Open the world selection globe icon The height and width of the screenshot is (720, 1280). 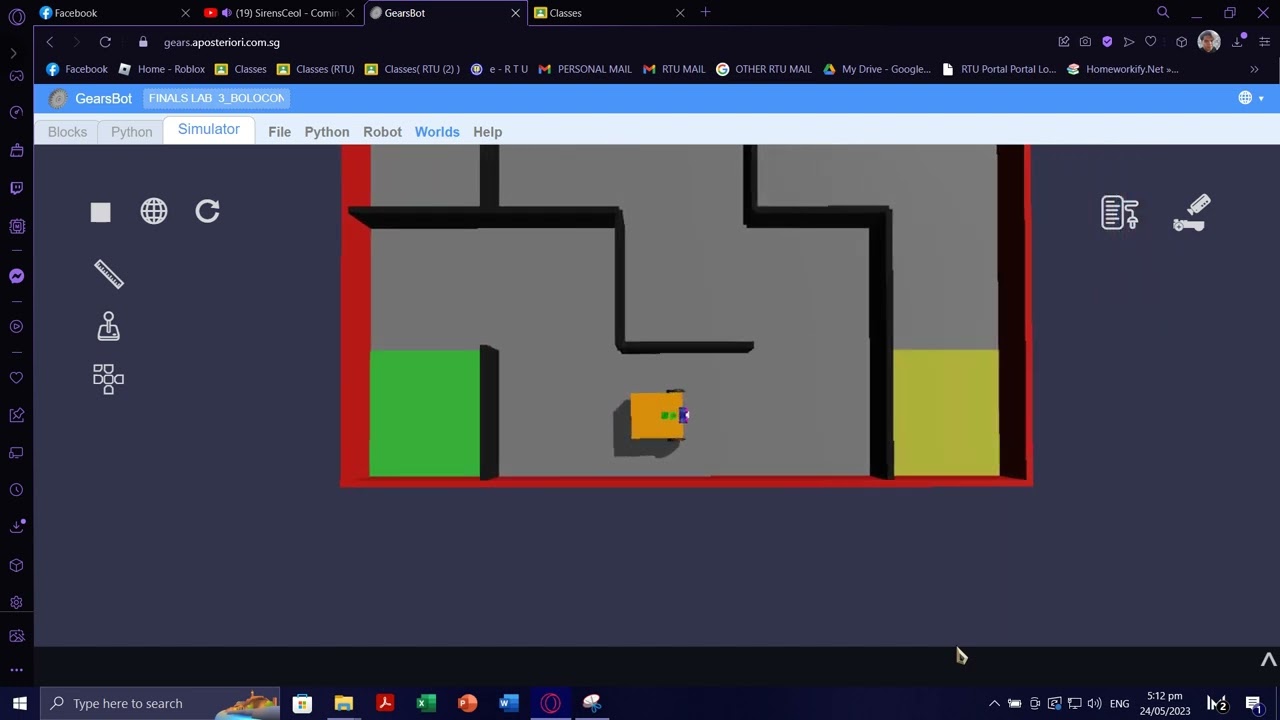[x=154, y=211]
